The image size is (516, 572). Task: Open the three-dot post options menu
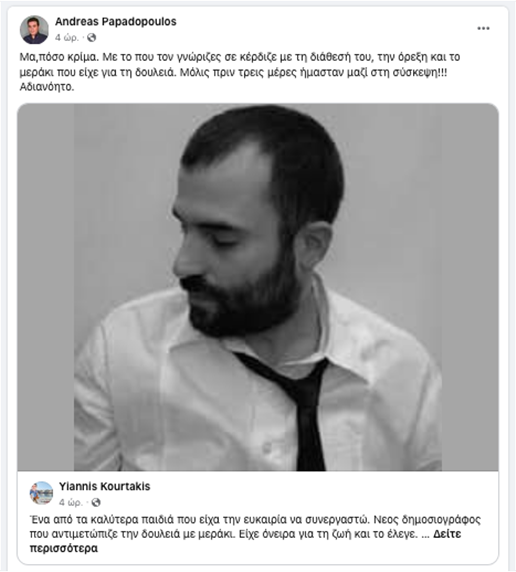tap(483, 28)
